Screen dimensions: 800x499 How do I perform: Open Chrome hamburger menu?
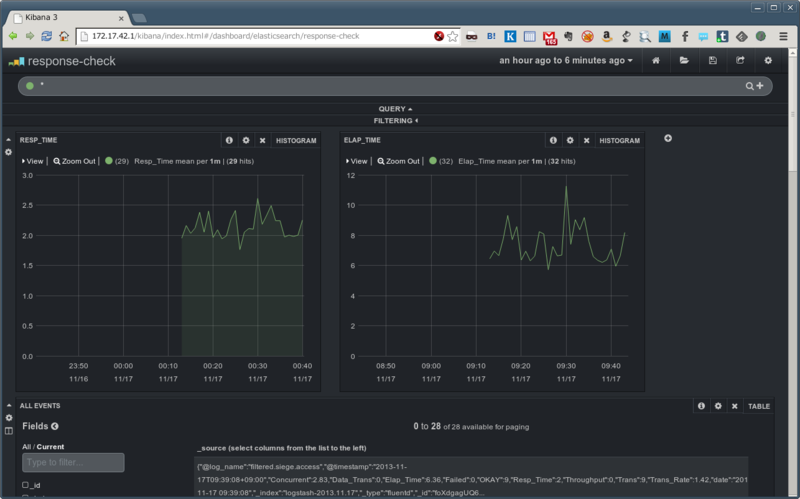[783, 36]
